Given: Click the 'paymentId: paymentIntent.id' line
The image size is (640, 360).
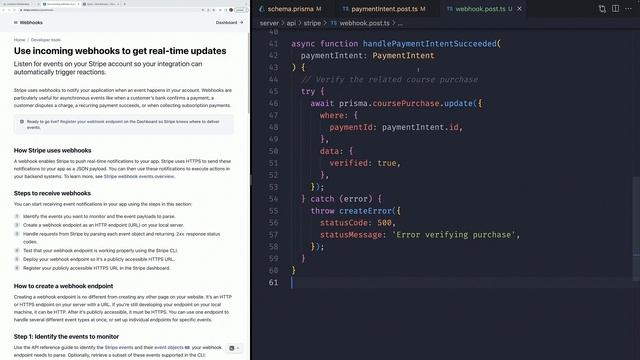Looking at the screenshot, I should click(x=396, y=127).
